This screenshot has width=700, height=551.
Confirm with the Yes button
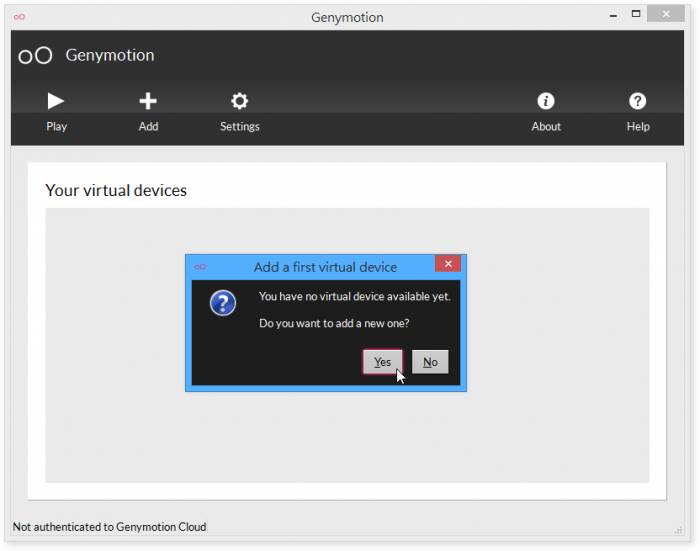tap(383, 362)
